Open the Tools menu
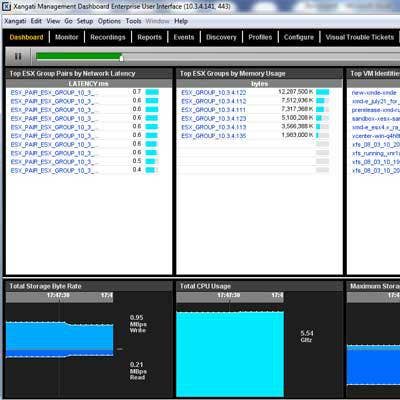Image resolution: width=400 pixels, height=400 pixels. point(133,21)
